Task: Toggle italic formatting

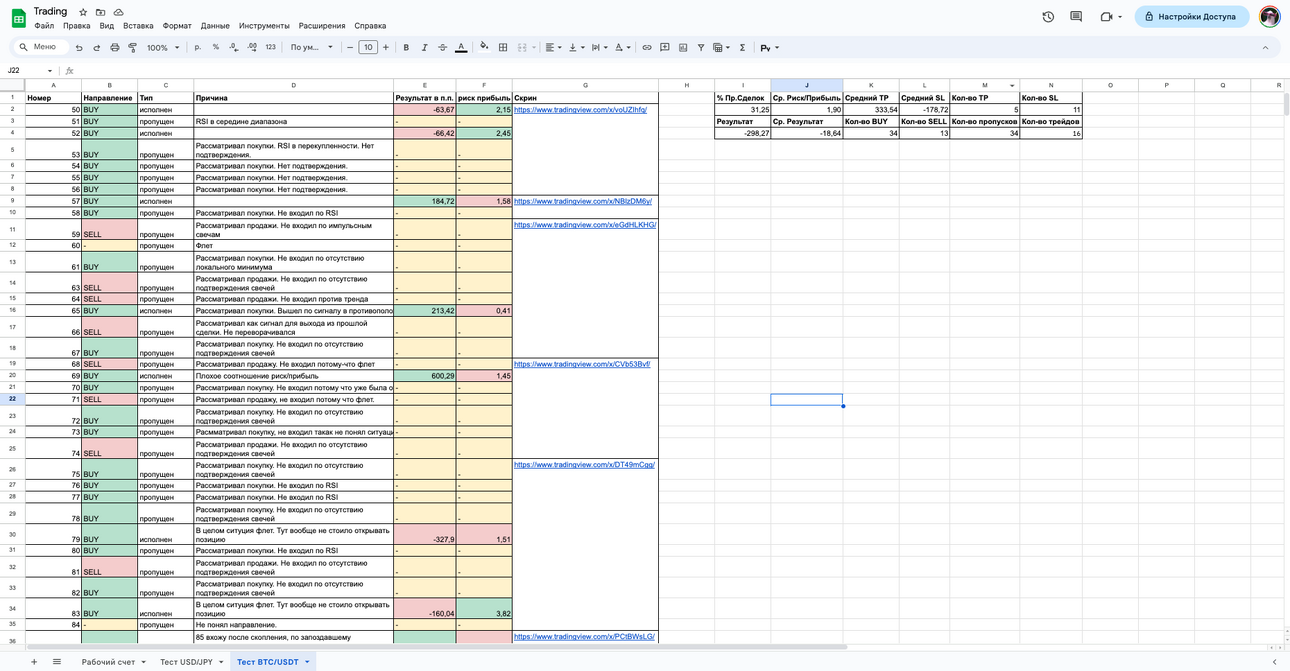Action: tap(424, 47)
